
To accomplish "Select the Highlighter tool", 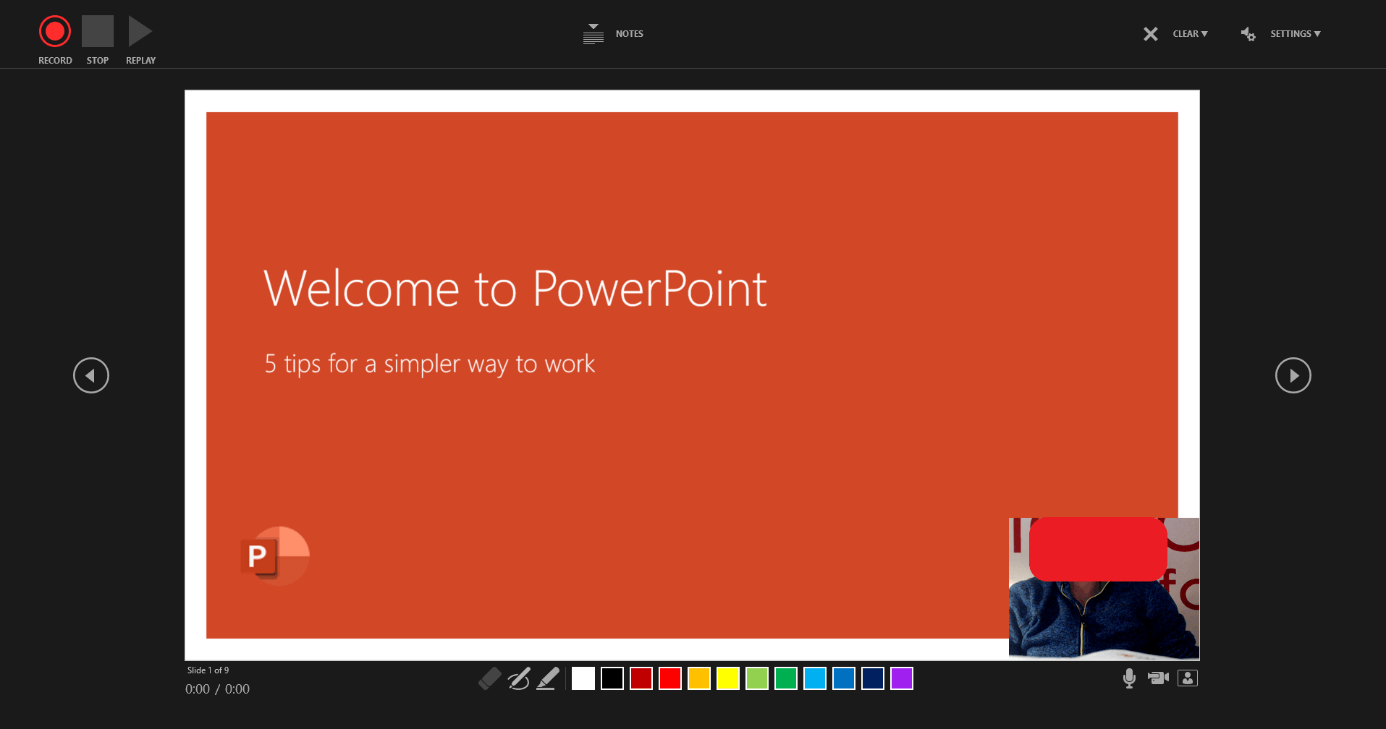I will [547, 679].
